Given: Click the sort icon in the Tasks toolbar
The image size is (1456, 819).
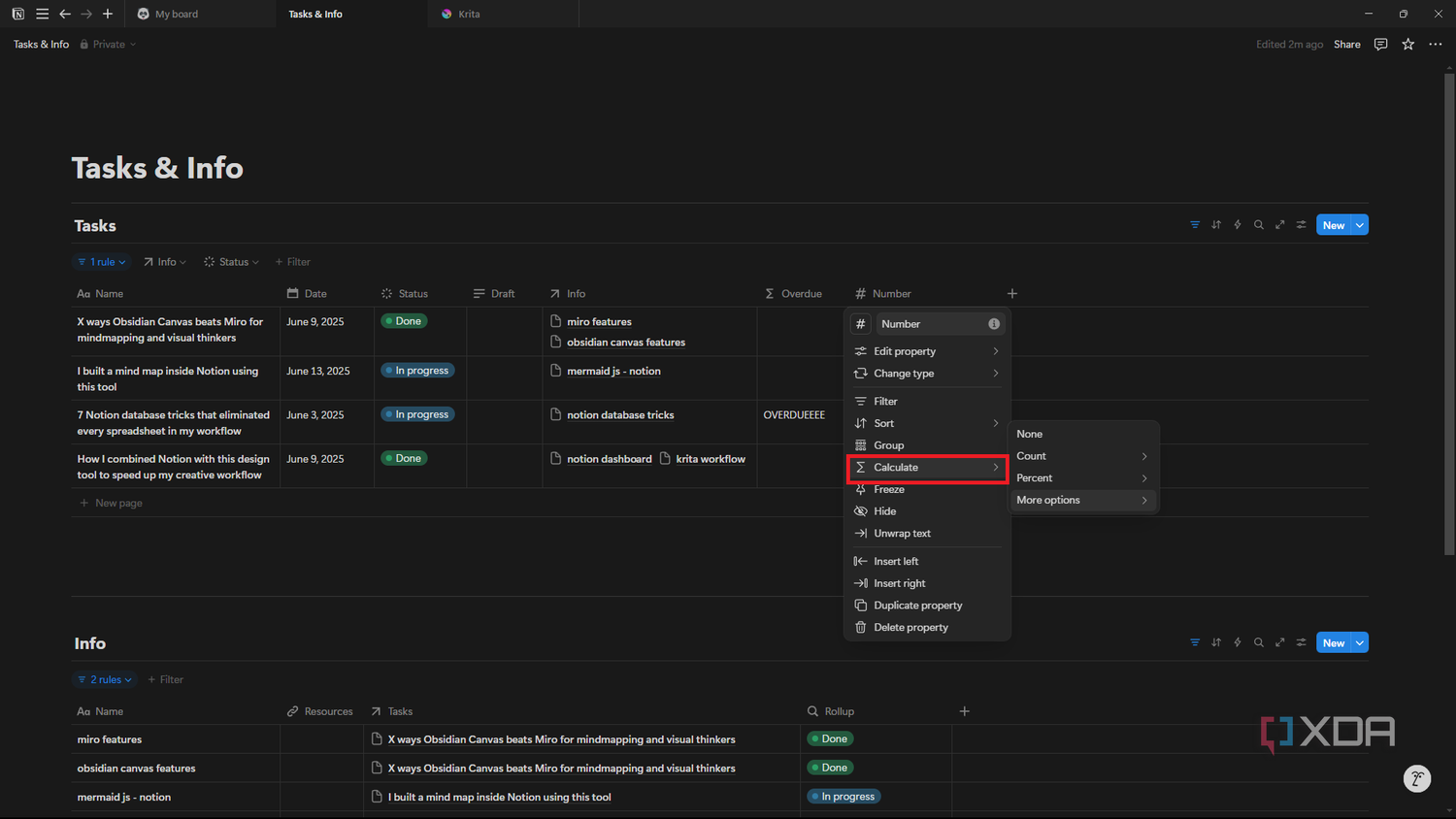Looking at the screenshot, I should pyautogui.click(x=1216, y=225).
